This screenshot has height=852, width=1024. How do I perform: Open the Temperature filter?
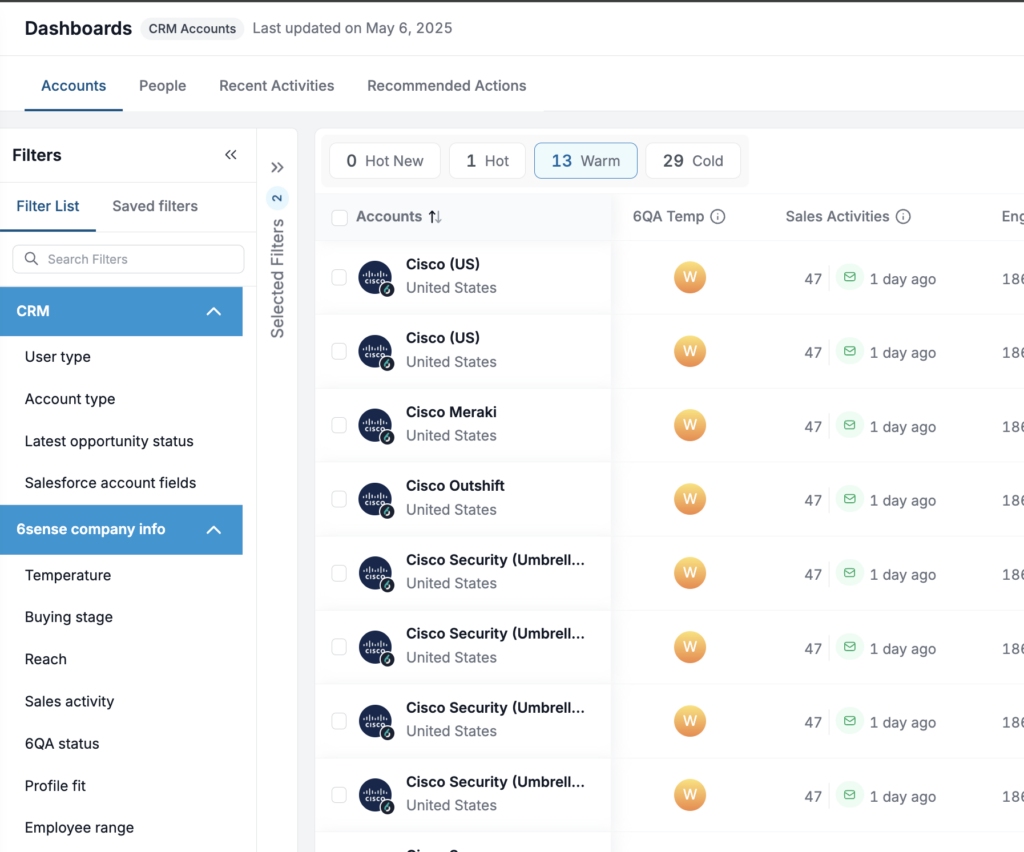68,575
